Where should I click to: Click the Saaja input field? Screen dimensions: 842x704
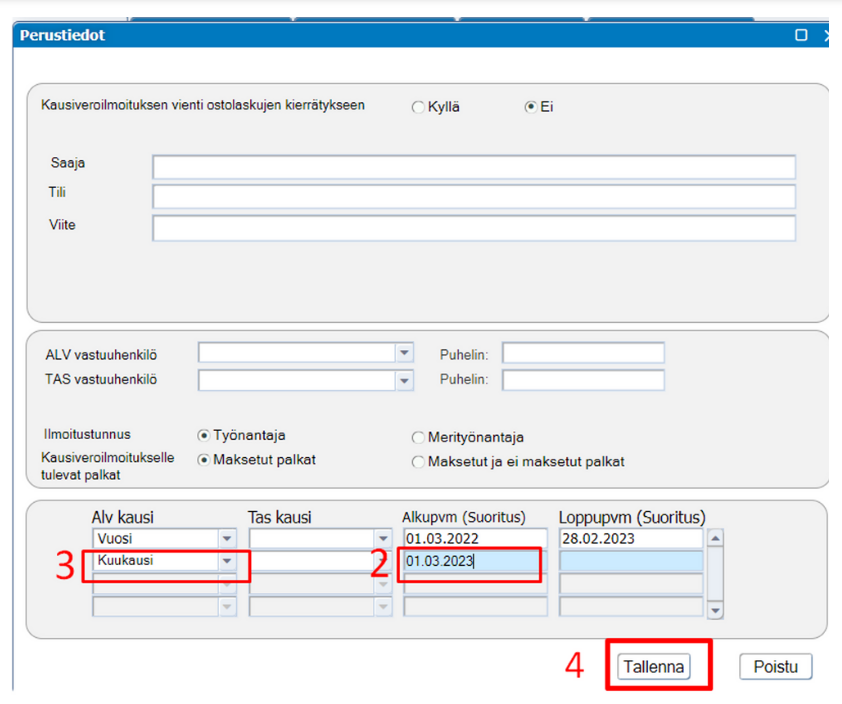coord(474,167)
